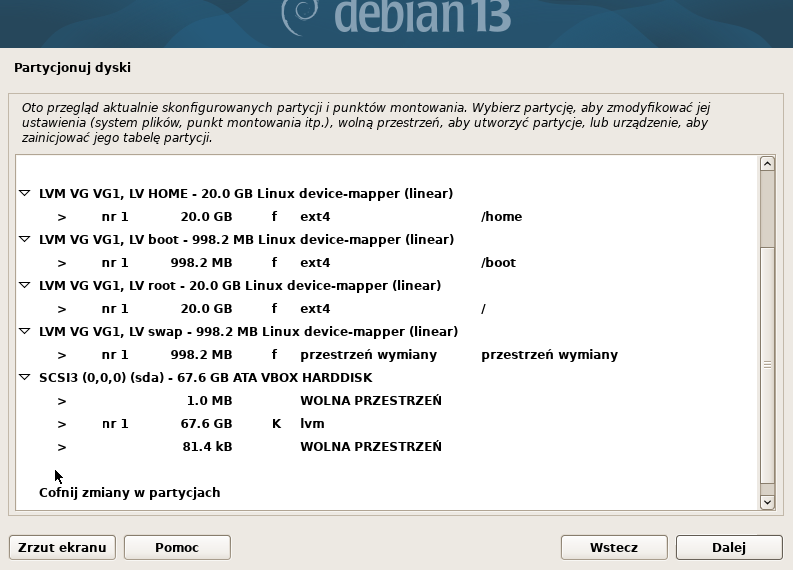Image resolution: width=793 pixels, height=570 pixels.
Task: Collapse the SCSI3 sda hard disk entry
Action: [25, 378]
